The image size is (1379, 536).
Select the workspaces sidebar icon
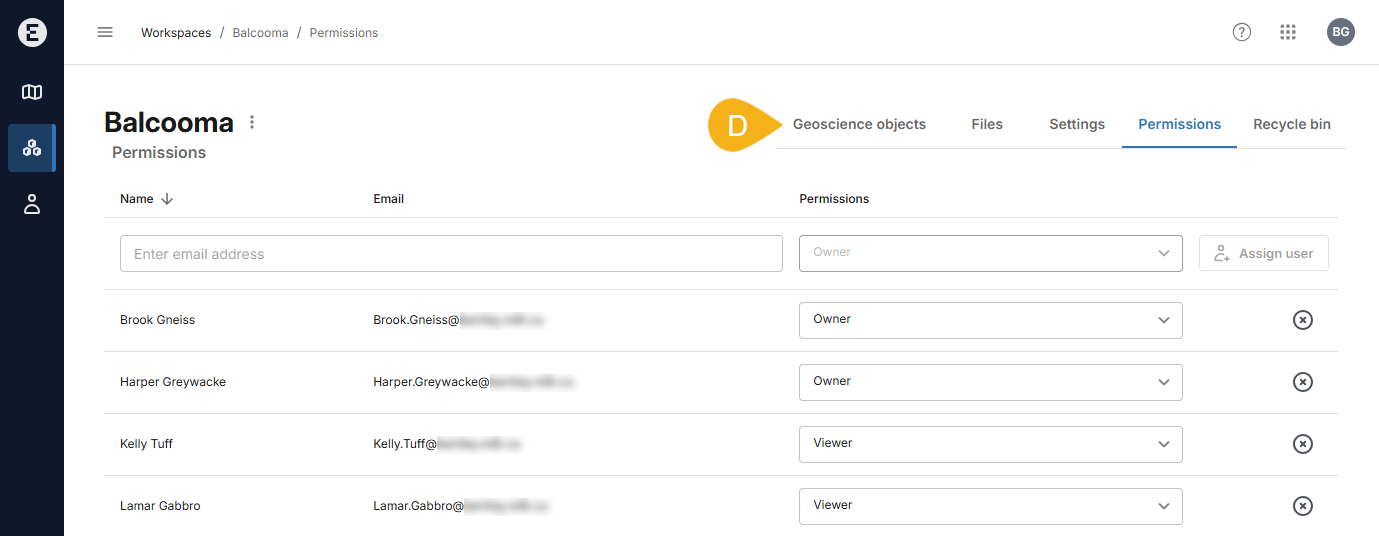[32, 148]
